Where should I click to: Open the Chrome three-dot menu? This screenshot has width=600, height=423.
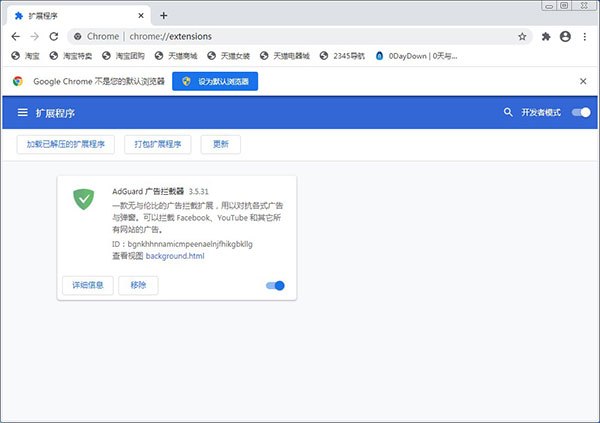click(584, 36)
